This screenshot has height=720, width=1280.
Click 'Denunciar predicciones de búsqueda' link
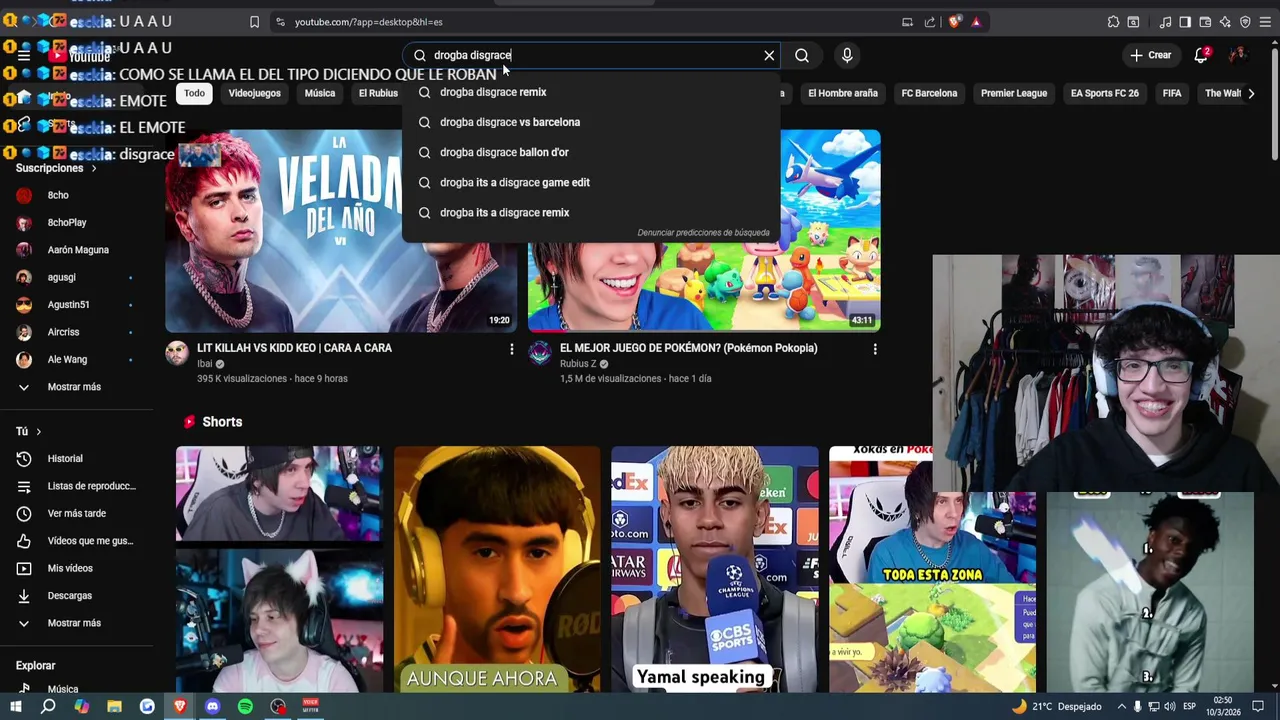(x=703, y=233)
